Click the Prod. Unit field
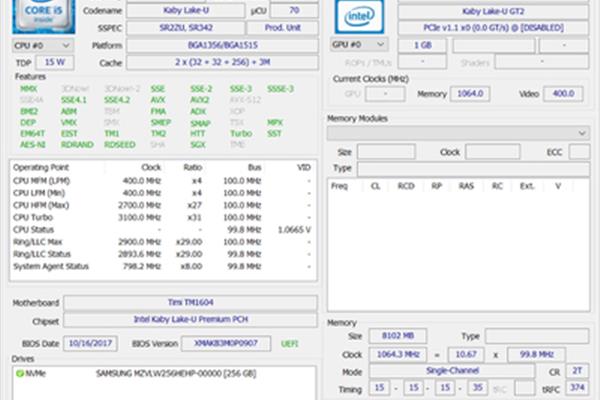 click(282, 28)
